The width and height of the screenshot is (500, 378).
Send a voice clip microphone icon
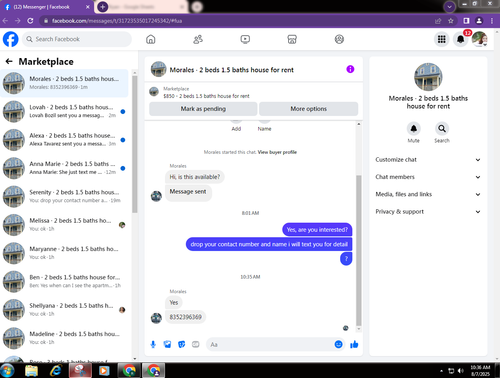coord(153,344)
